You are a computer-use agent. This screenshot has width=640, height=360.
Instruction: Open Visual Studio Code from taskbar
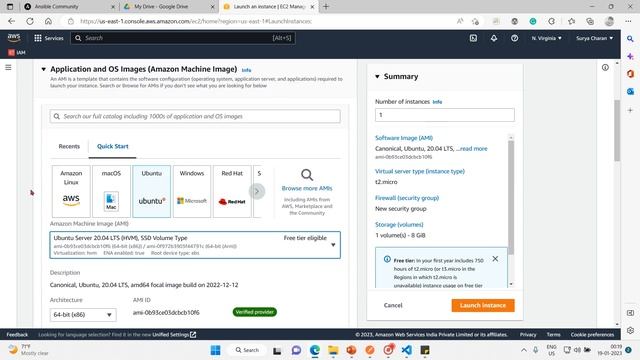[x=407, y=350]
